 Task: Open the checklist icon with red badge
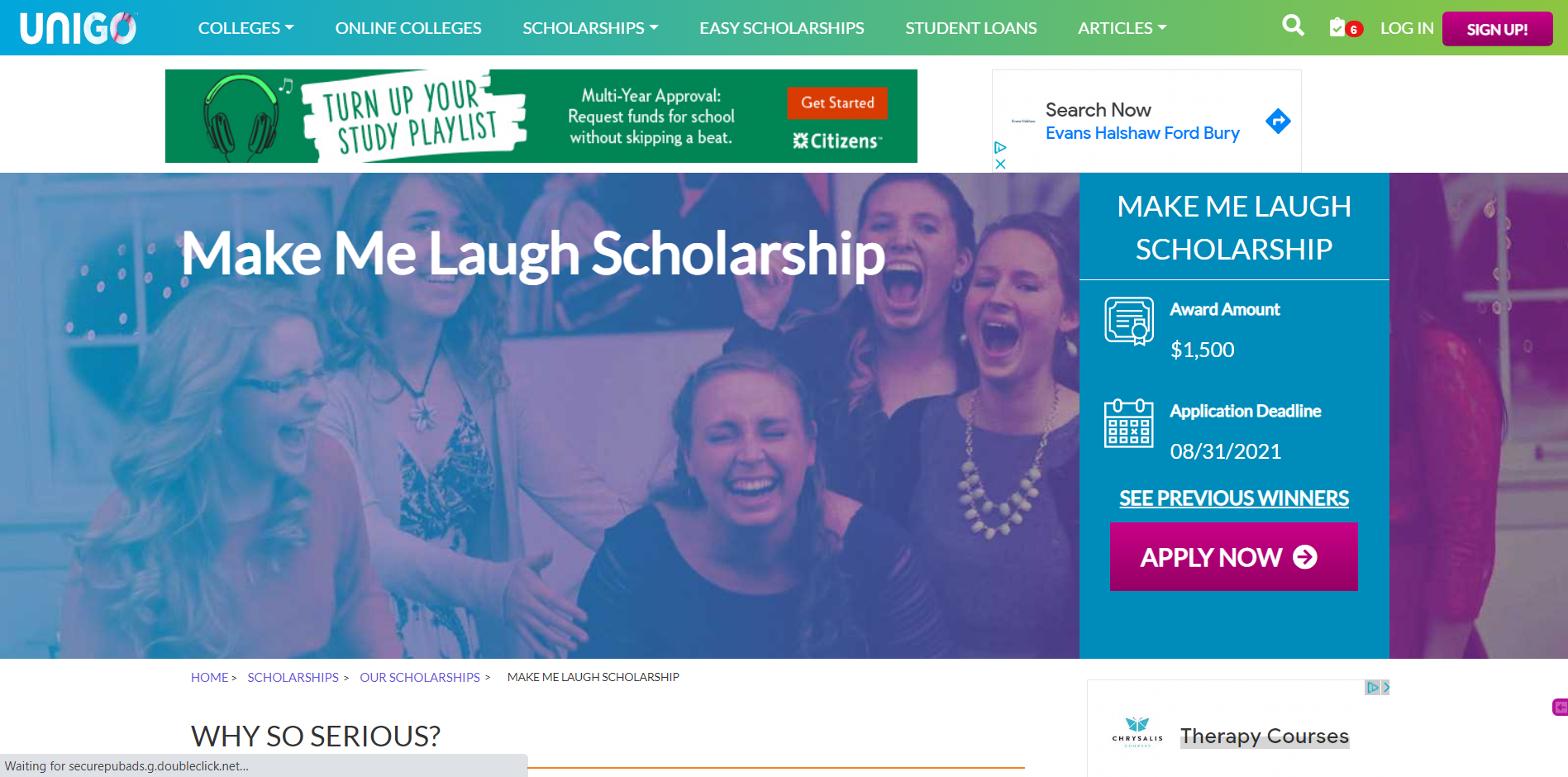pyautogui.click(x=1345, y=28)
